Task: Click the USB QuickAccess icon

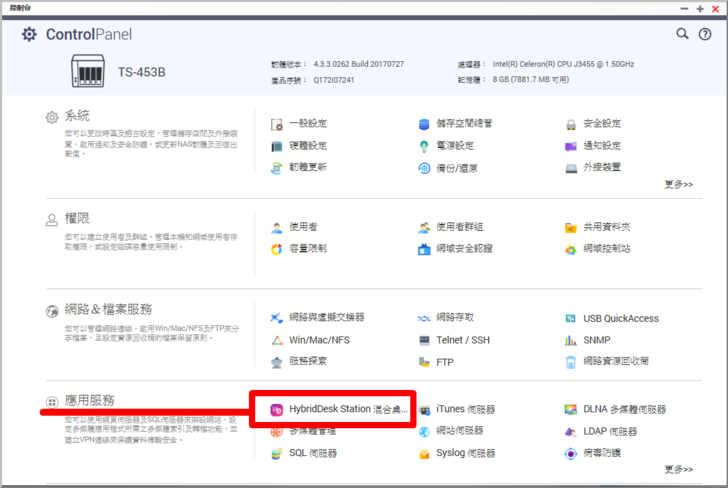Action: point(571,319)
